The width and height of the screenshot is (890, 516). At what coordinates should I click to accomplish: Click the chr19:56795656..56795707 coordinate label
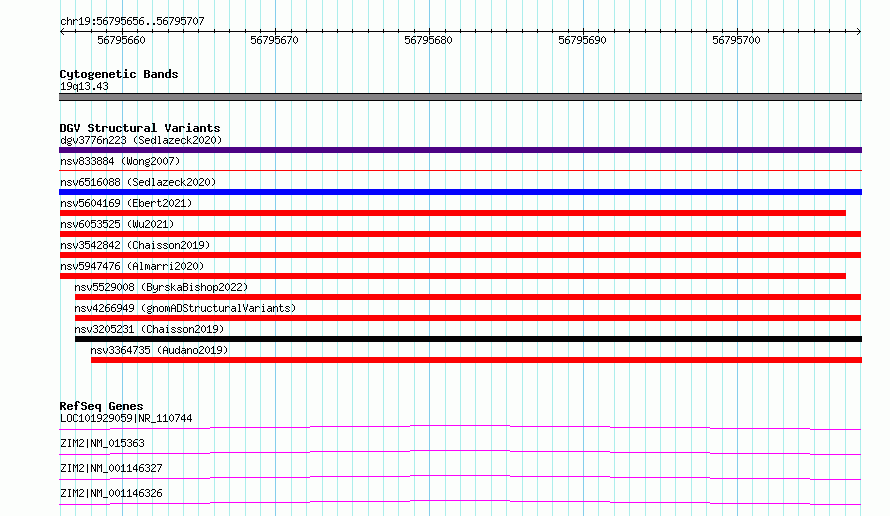[132, 21]
